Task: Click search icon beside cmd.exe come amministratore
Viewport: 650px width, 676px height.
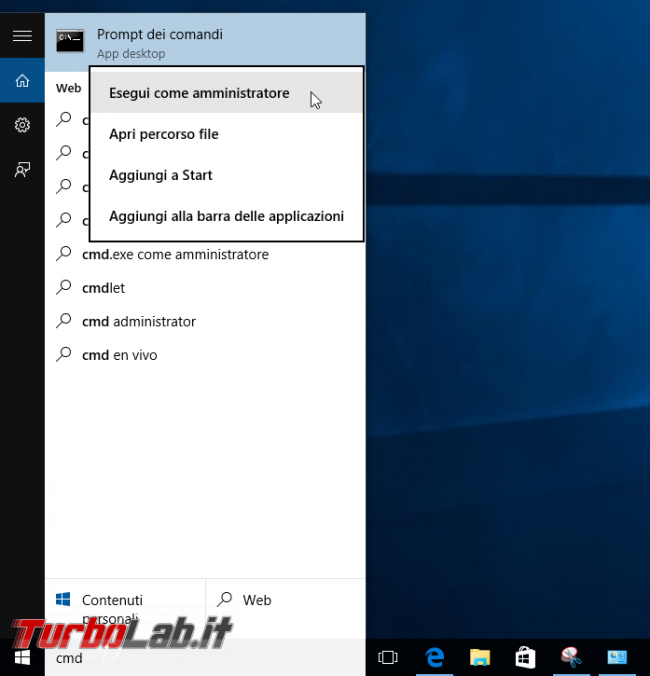Action: click(x=64, y=254)
